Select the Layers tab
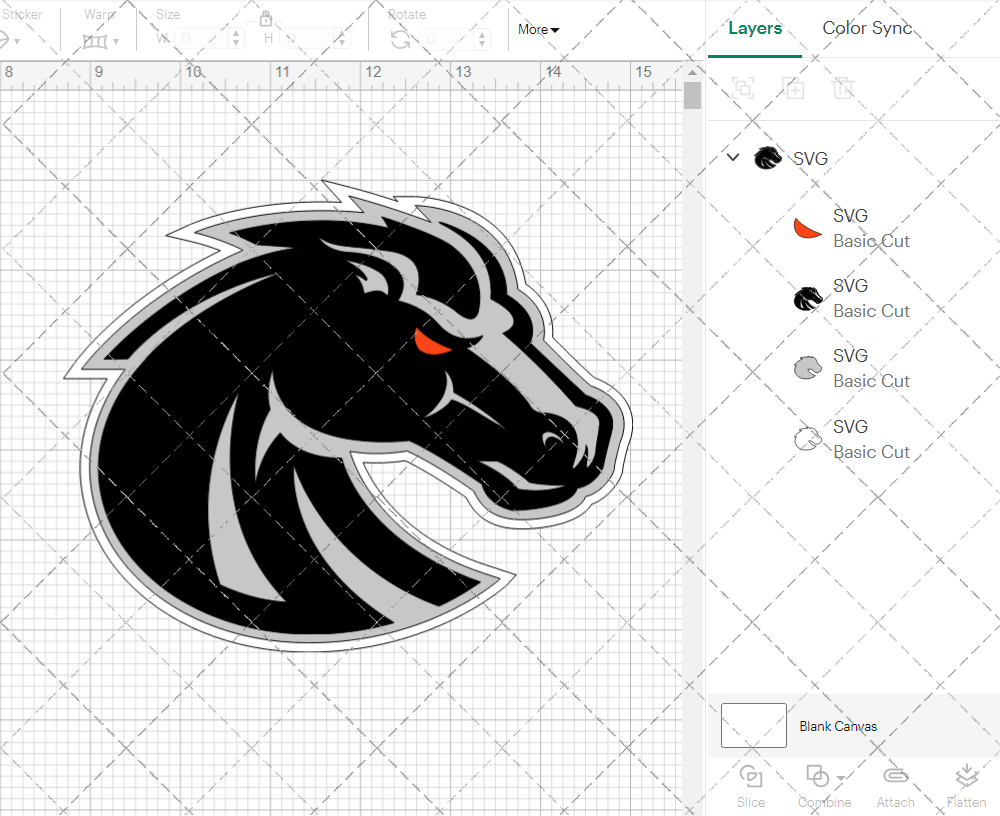 (755, 28)
